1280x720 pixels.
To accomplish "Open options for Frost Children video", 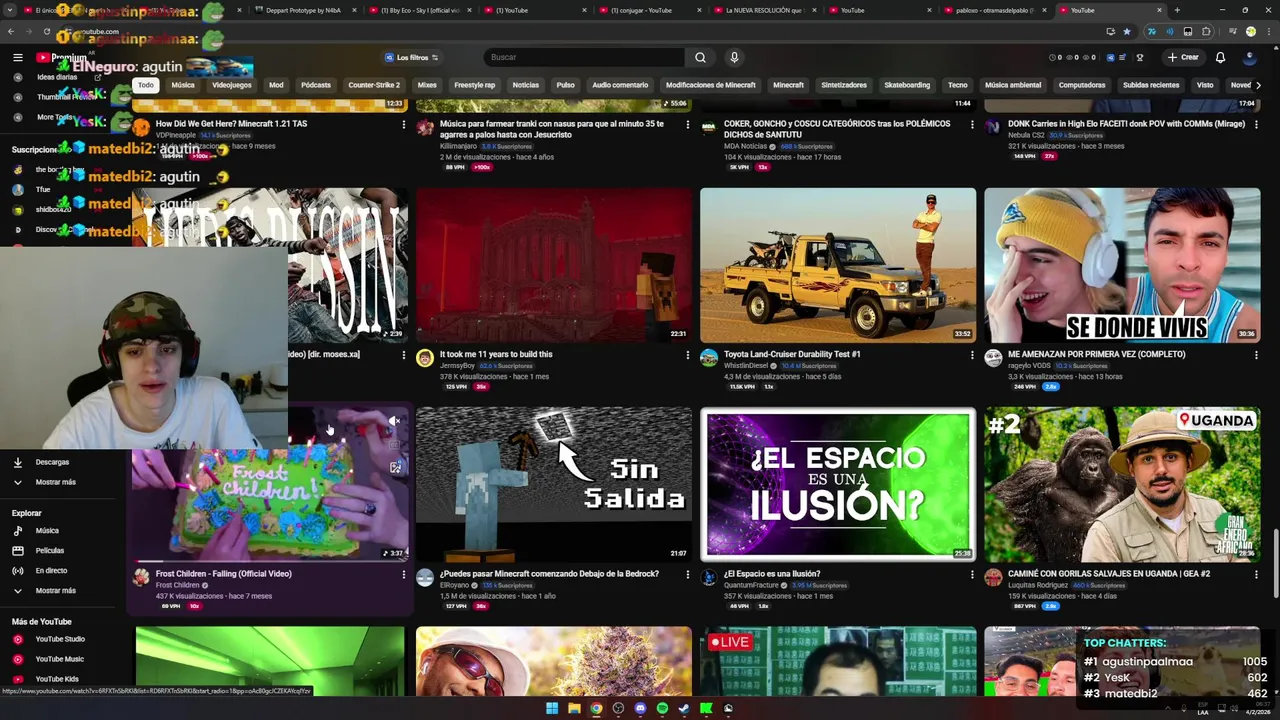I will point(404,574).
